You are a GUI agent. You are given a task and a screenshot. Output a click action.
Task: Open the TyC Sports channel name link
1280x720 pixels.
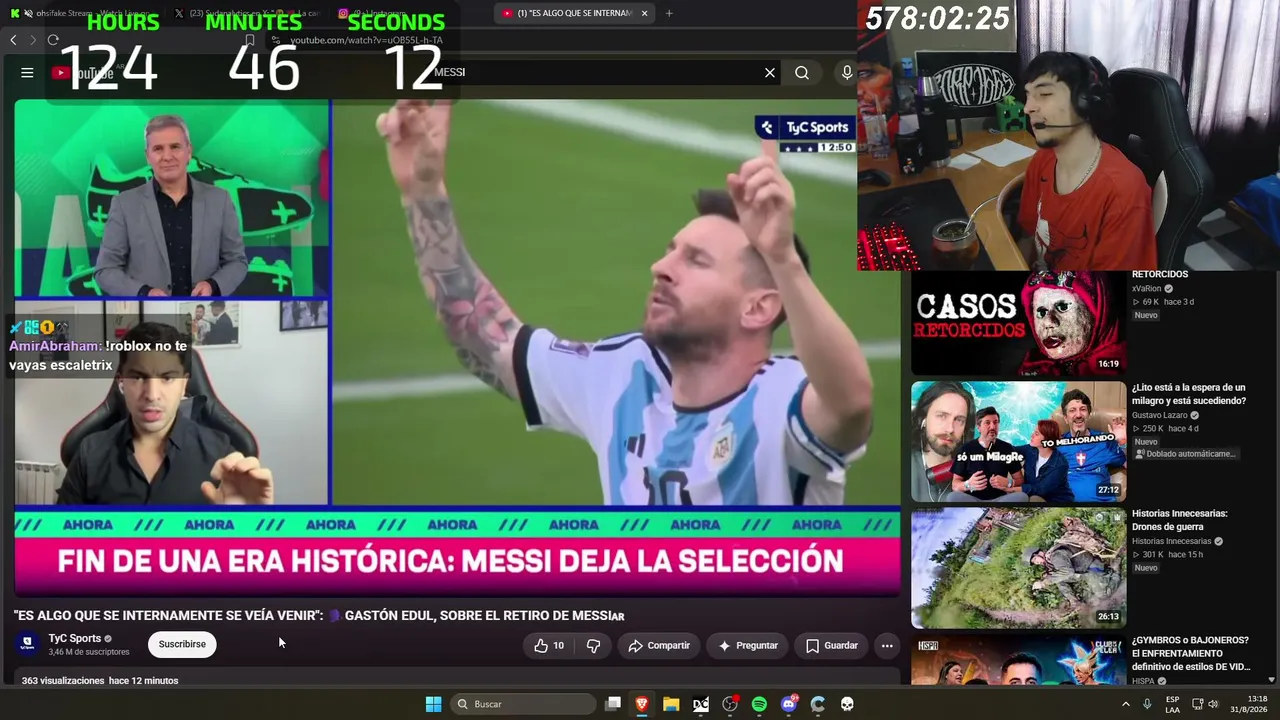[75, 638]
